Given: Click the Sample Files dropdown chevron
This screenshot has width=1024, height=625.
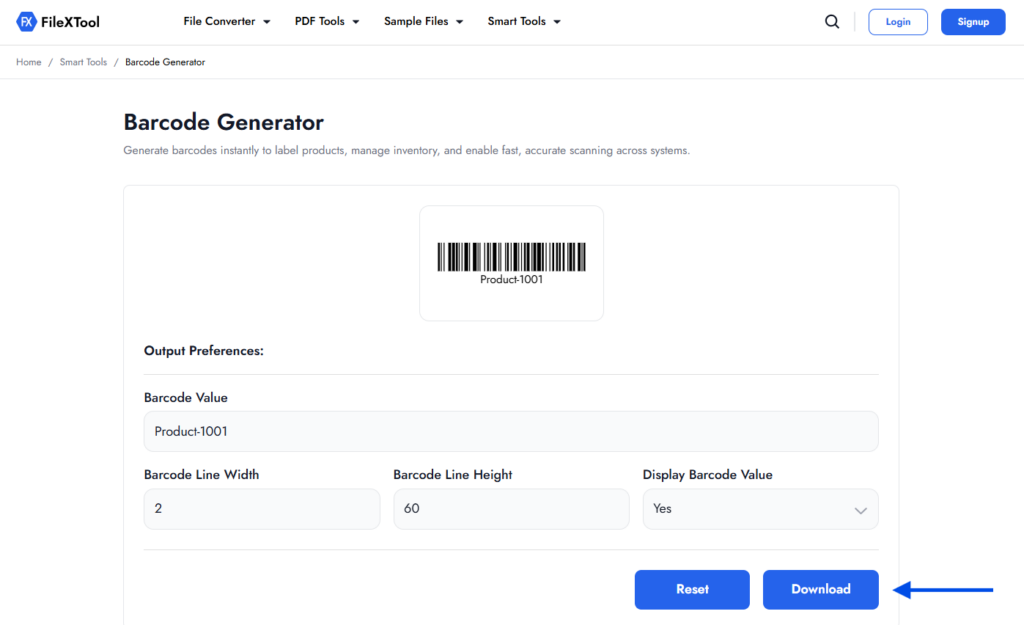Looking at the screenshot, I should point(459,21).
